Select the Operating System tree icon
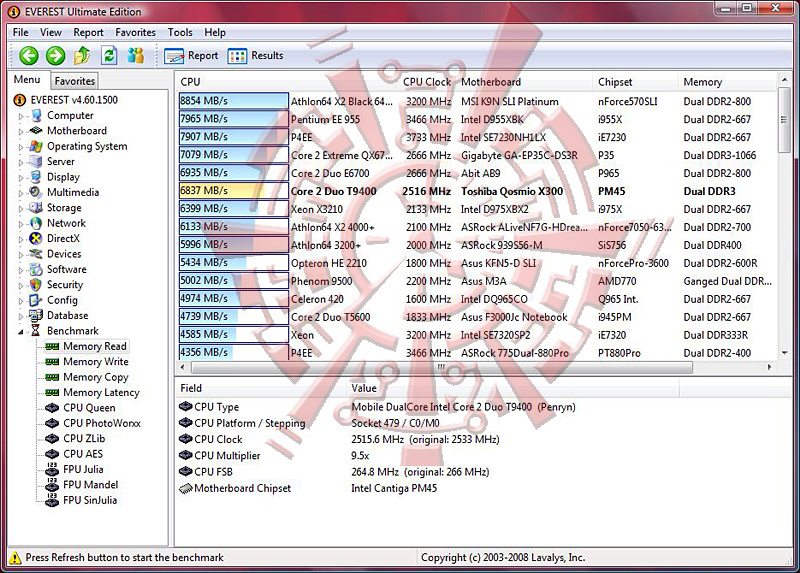The image size is (800, 573). point(36,146)
